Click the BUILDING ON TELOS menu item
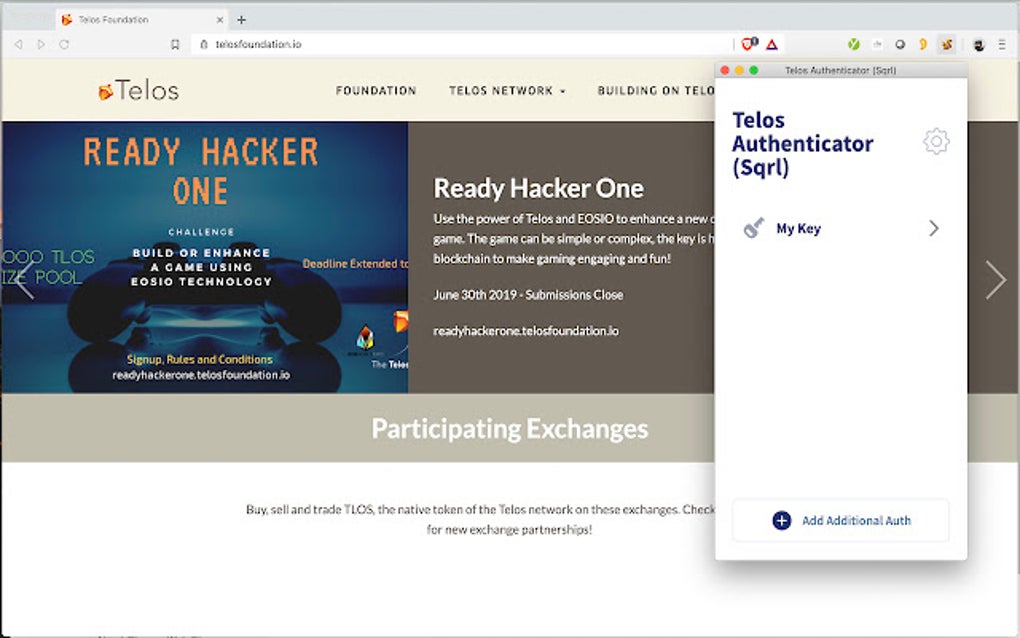The height and width of the screenshot is (638, 1020). point(660,90)
